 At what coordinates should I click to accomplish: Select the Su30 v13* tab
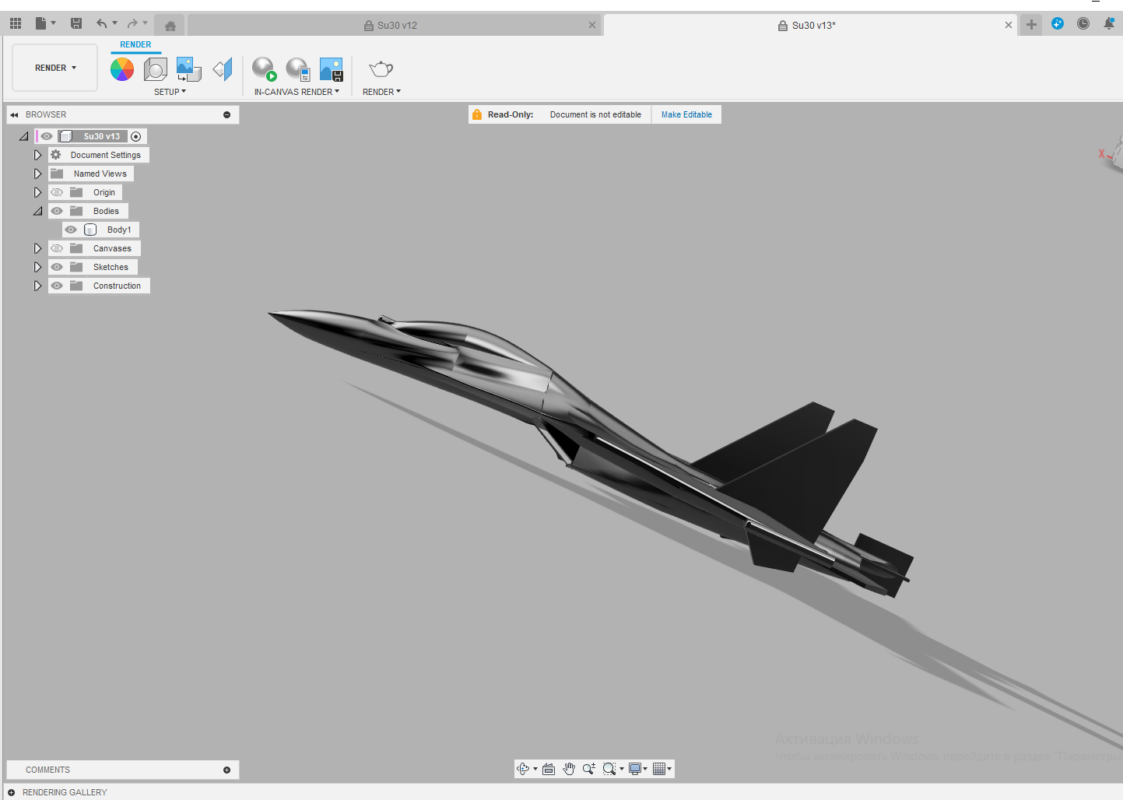coord(812,25)
